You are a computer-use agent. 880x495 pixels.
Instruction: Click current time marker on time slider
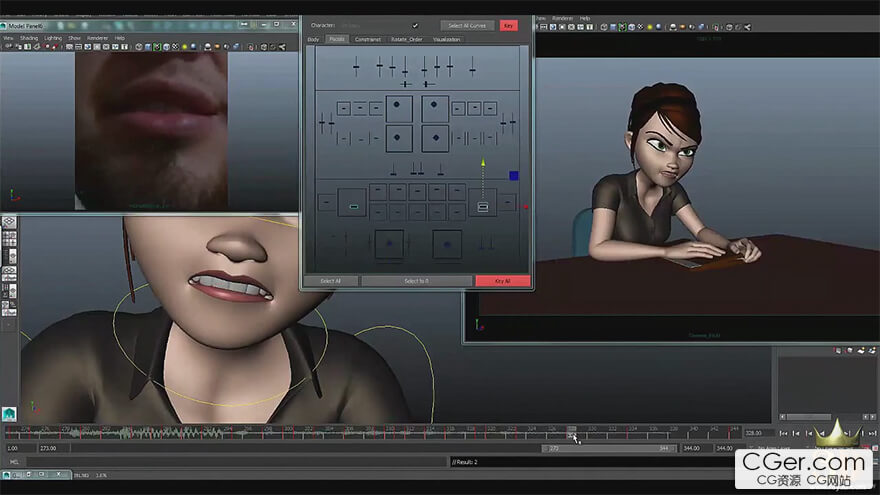click(572, 432)
